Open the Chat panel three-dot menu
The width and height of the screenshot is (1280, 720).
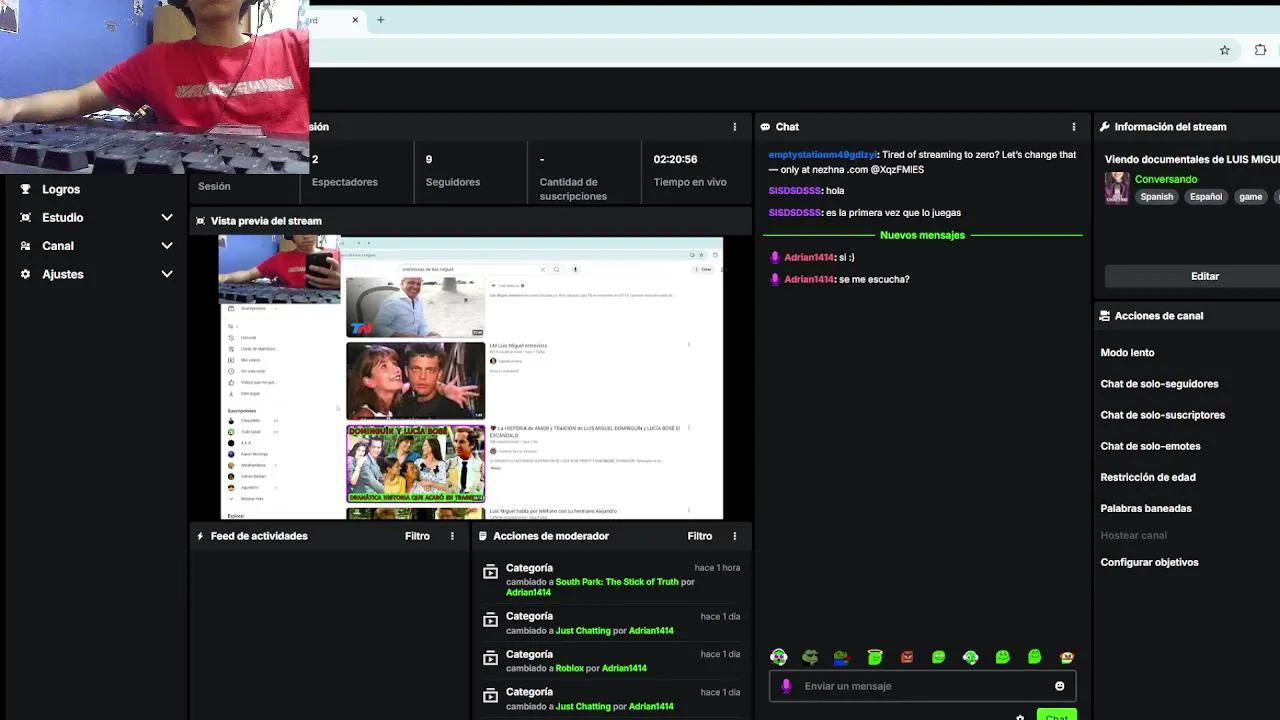1074,127
